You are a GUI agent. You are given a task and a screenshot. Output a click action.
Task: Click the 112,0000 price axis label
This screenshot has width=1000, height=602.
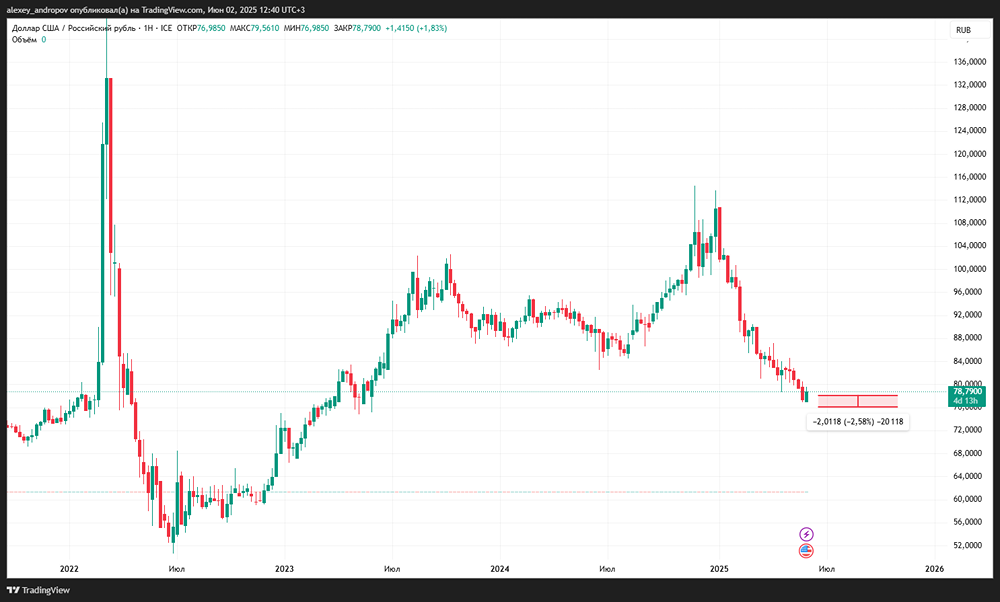tap(969, 200)
